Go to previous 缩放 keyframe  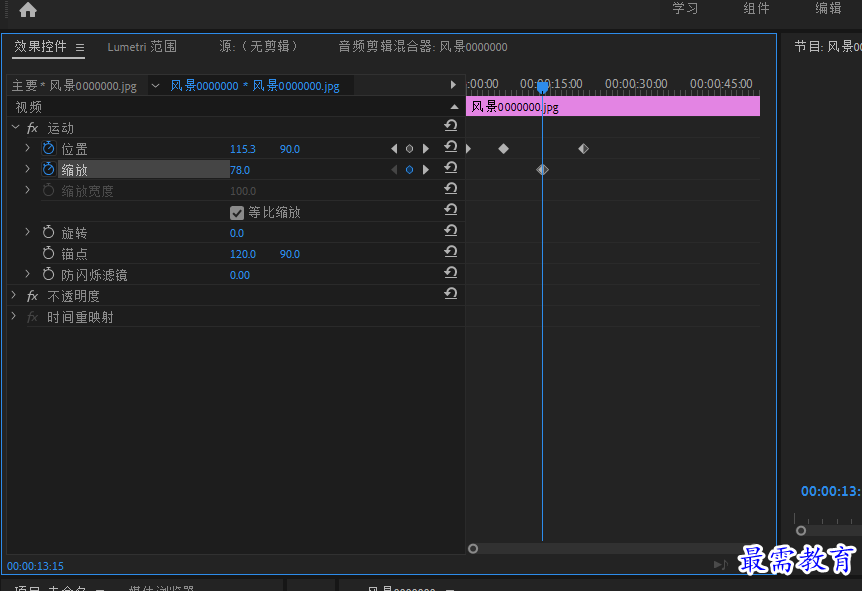(x=394, y=170)
